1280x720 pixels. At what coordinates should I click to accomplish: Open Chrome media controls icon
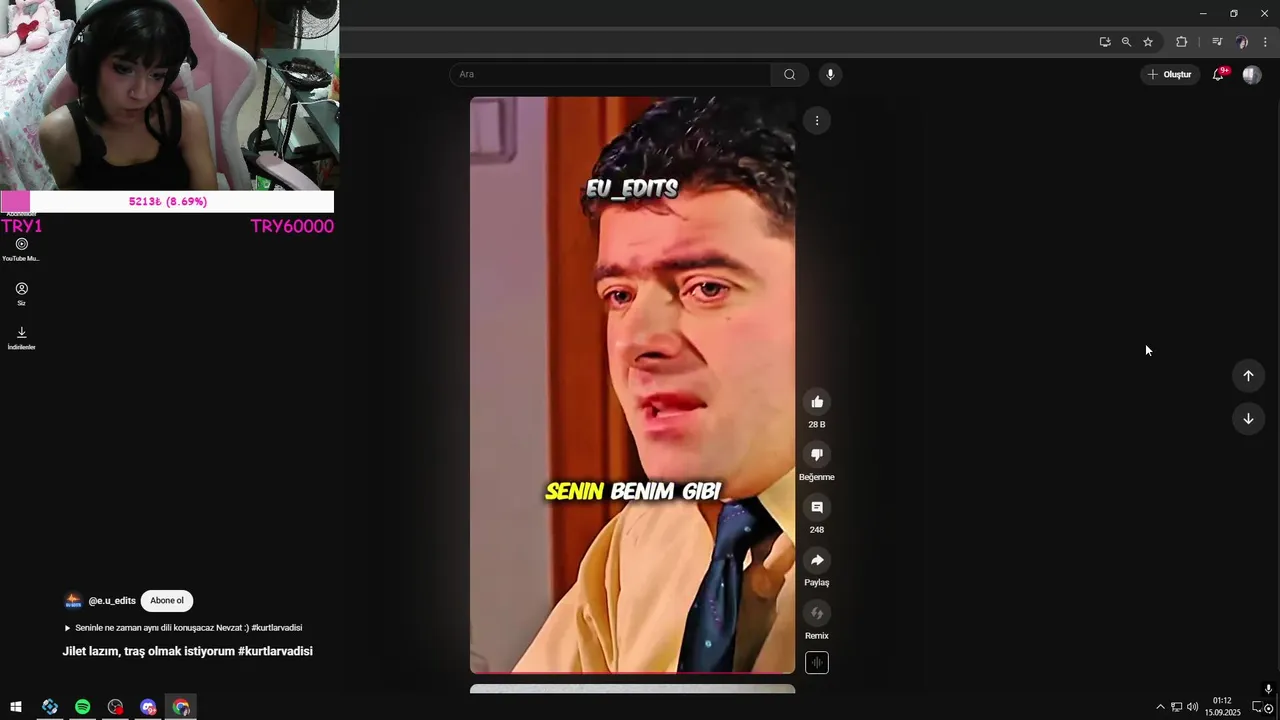[1217, 42]
